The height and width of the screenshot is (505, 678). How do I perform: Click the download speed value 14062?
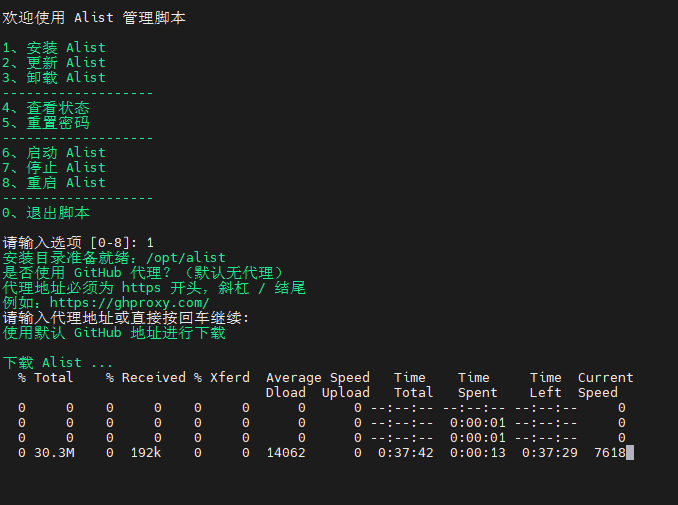pos(286,453)
